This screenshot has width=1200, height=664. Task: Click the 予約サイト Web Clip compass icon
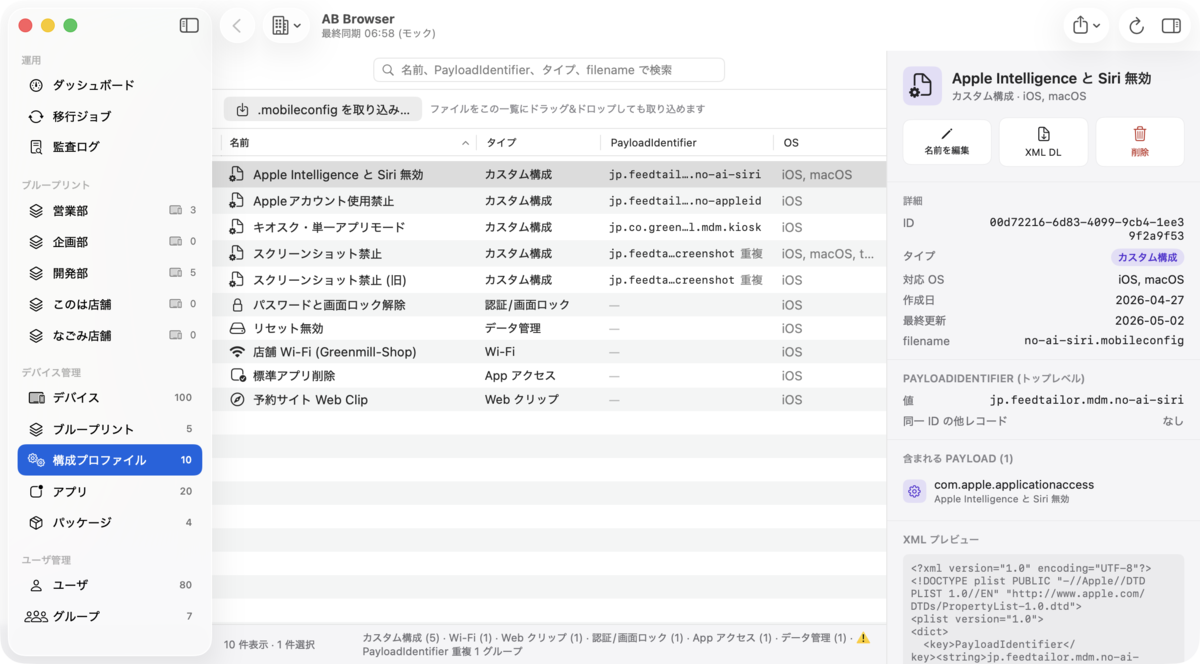point(237,399)
